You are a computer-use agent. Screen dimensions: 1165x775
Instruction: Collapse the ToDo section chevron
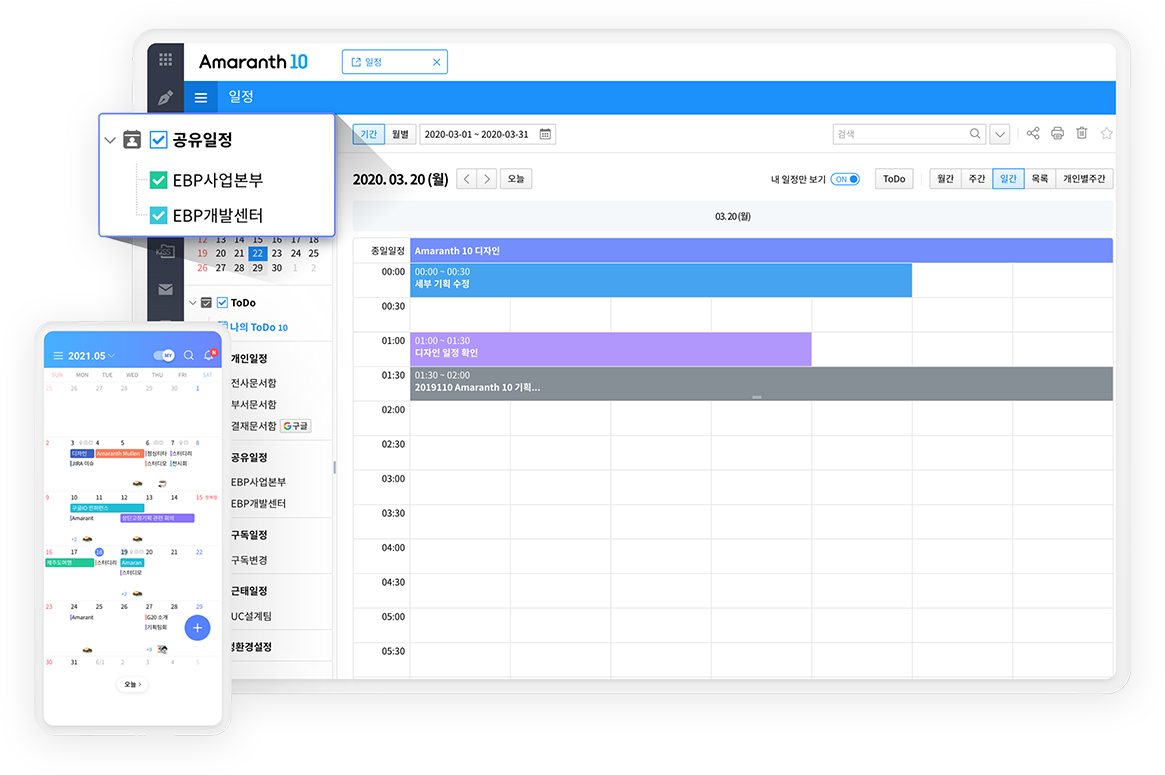(x=192, y=302)
